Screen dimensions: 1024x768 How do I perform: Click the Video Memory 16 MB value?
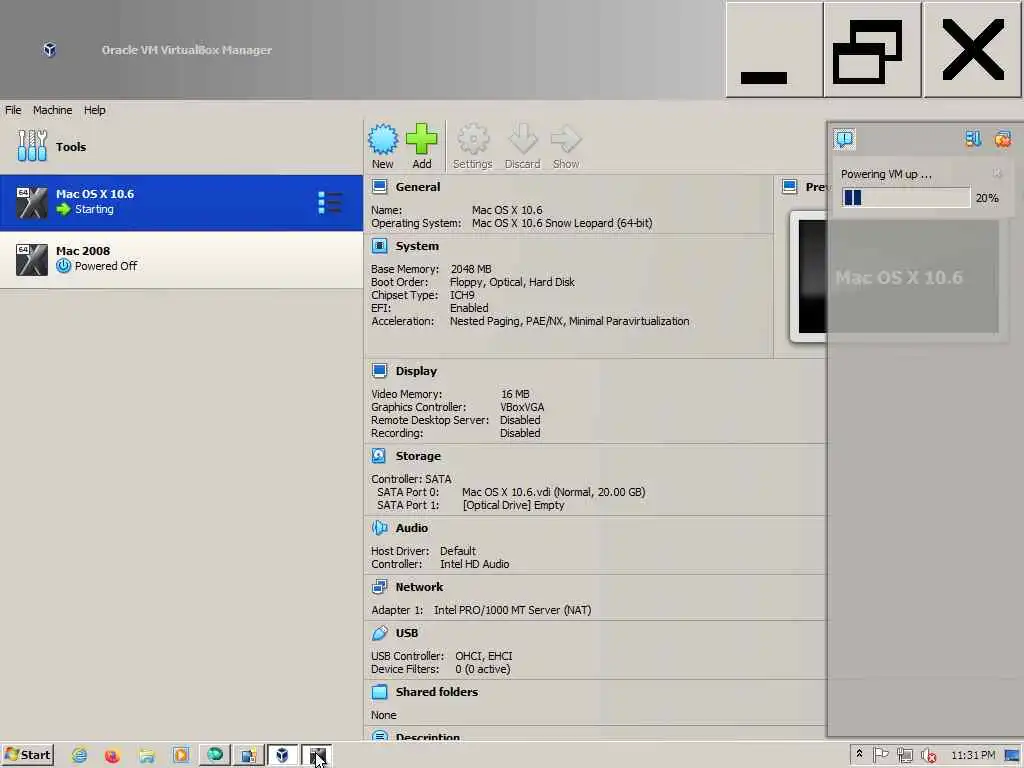pyautogui.click(x=515, y=394)
